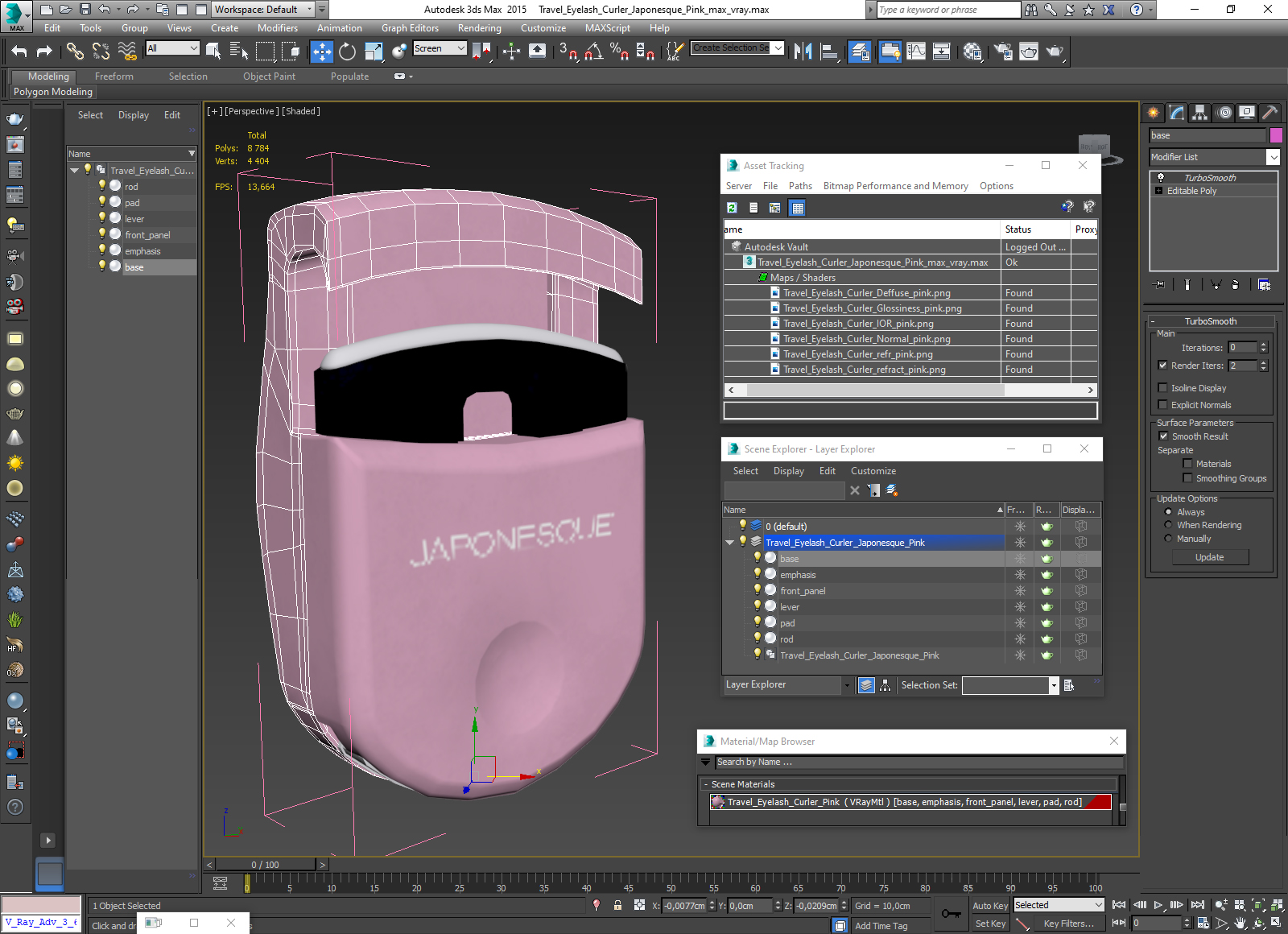Click the Redo arrow in main toolbar
The image size is (1288, 934).
[x=44, y=52]
